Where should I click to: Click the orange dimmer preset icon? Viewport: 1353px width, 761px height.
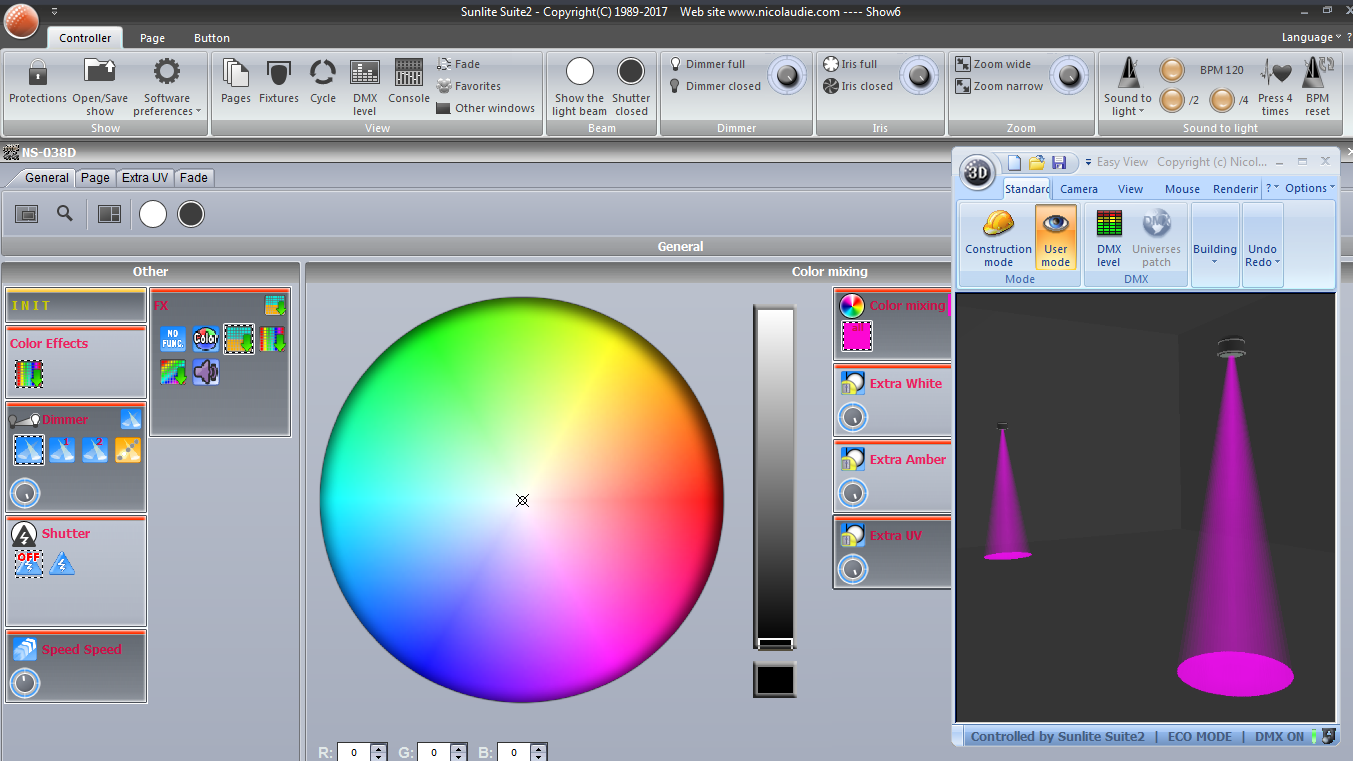(x=128, y=450)
